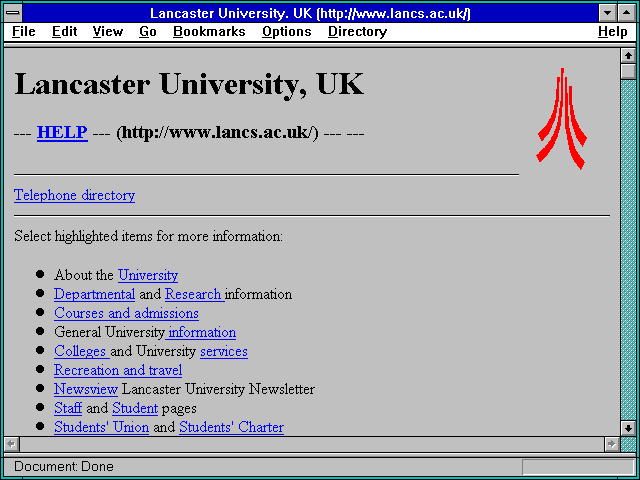This screenshot has width=640, height=480.
Task: Click the Document: Done status text
Action: (64, 467)
